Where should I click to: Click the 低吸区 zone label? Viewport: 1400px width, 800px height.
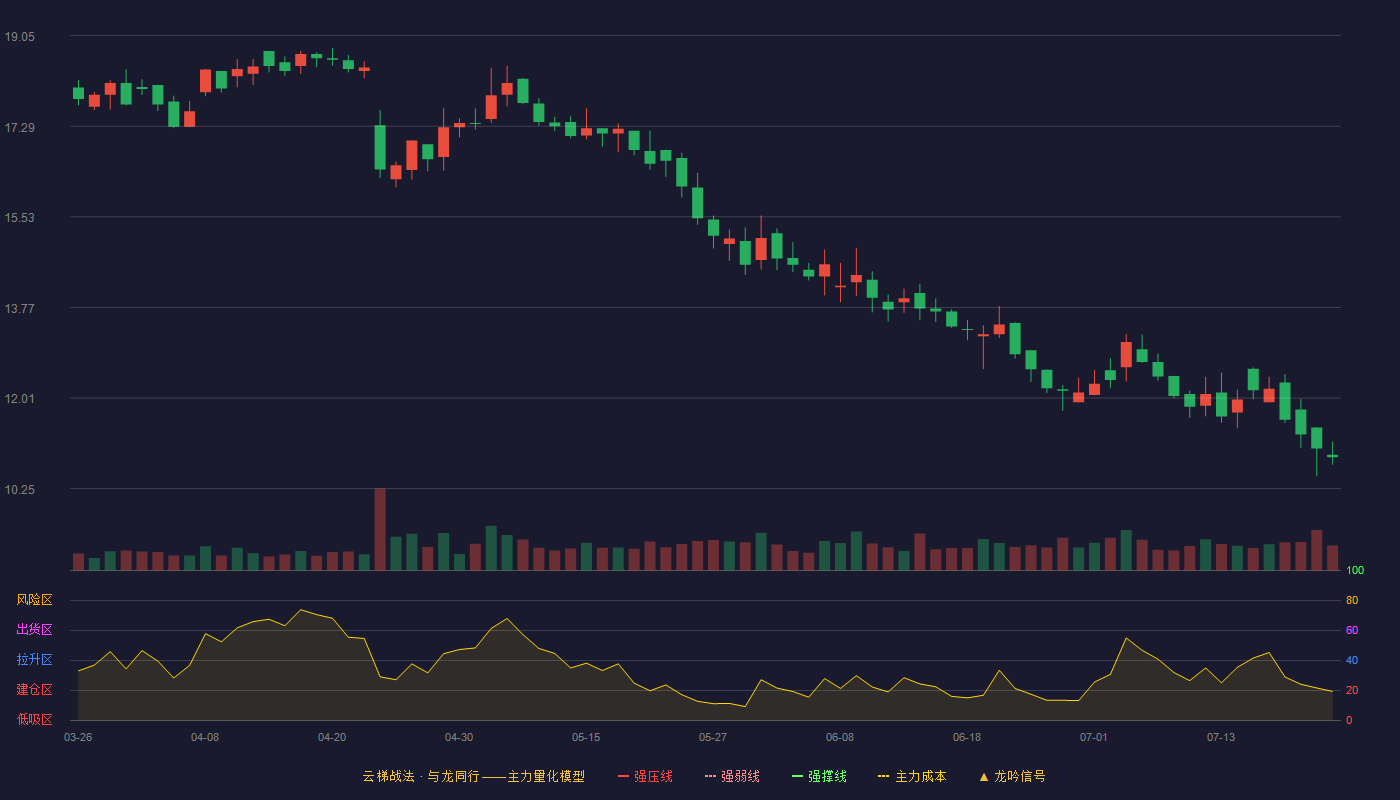(x=34, y=720)
